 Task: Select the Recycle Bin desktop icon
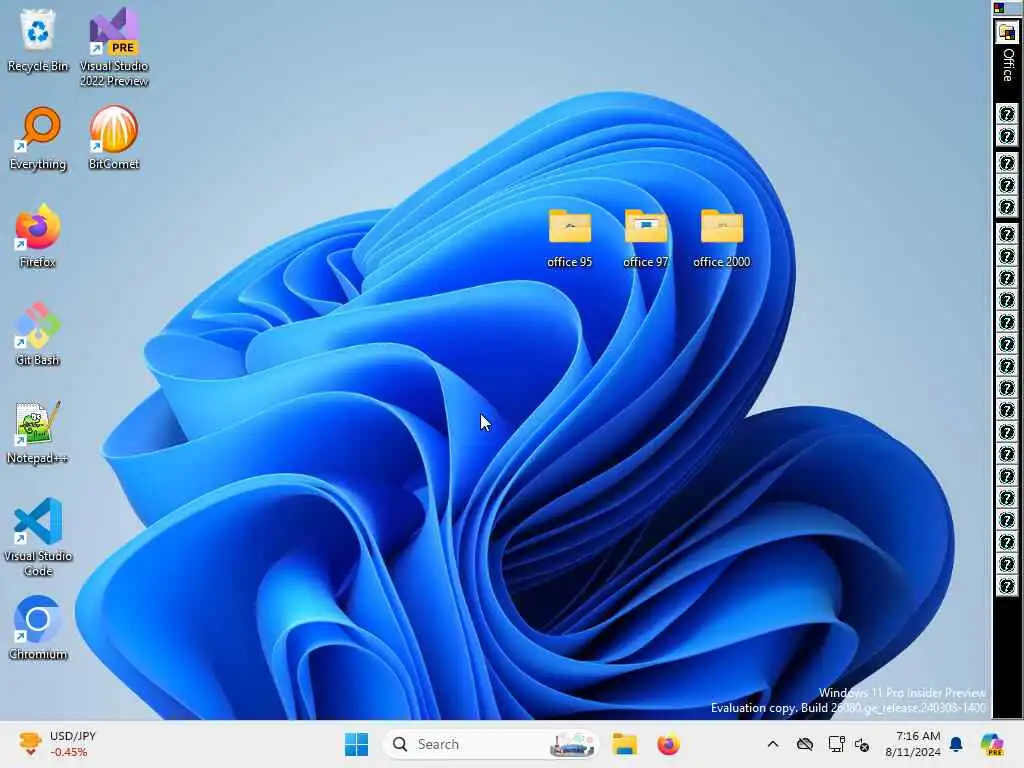(x=38, y=40)
